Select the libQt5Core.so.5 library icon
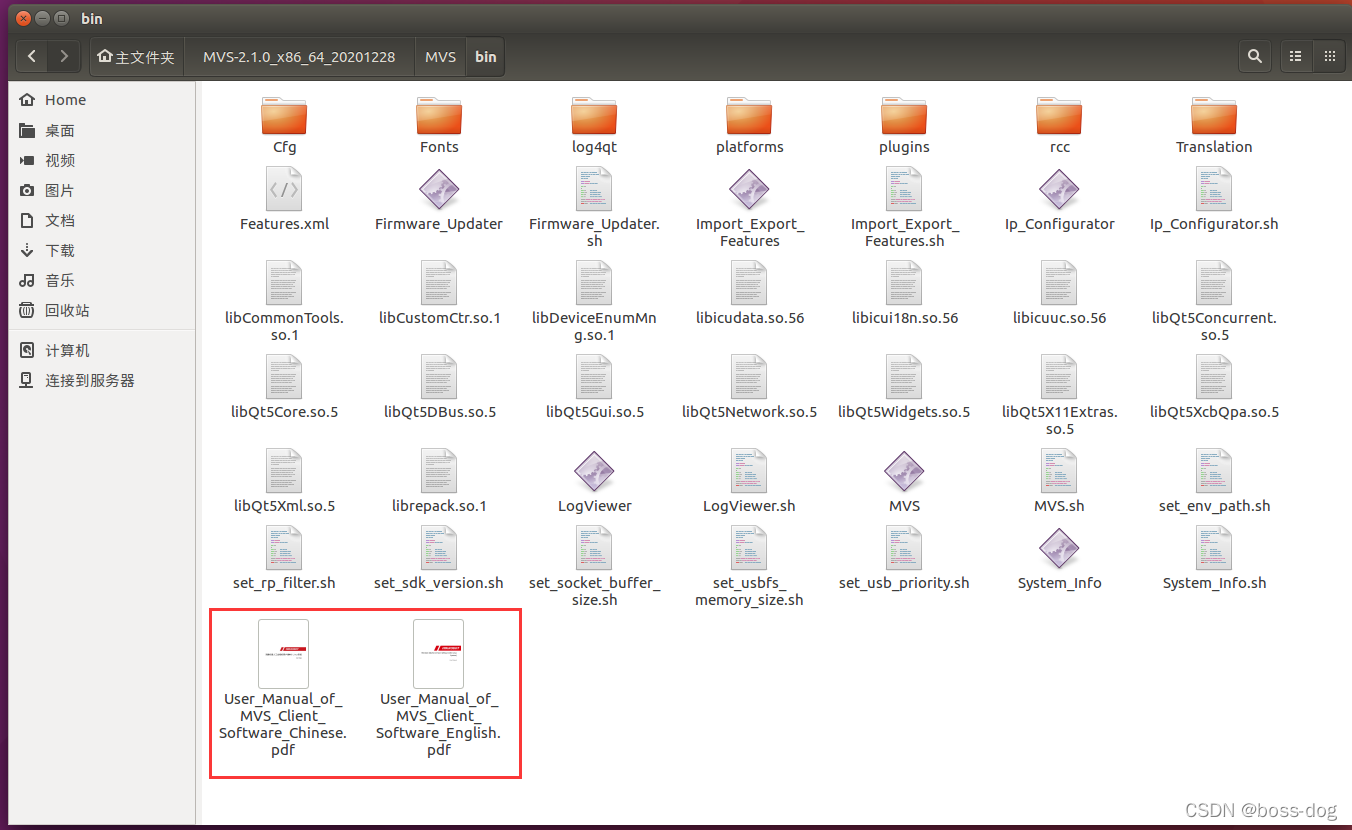1352x830 pixels. click(x=284, y=377)
